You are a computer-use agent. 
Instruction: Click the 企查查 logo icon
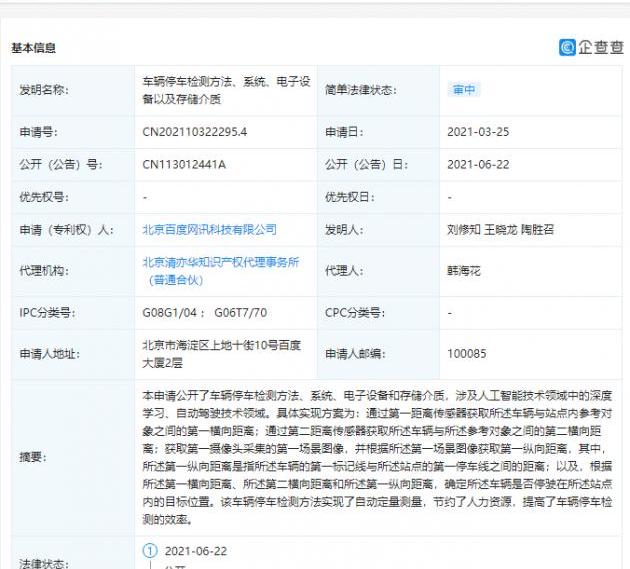tap(567, 47)
